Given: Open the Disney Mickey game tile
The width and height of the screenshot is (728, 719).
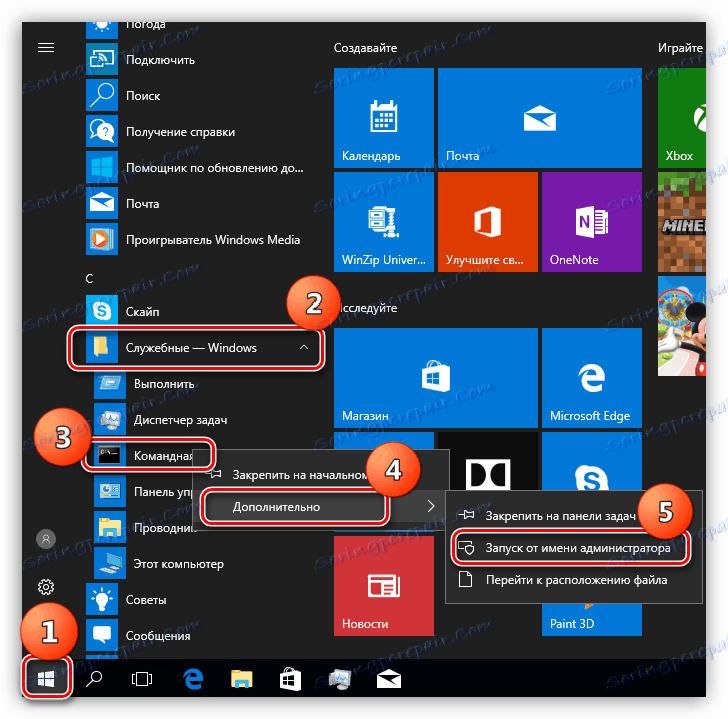Looking at the screenshot, I should [x=682, y=326].
